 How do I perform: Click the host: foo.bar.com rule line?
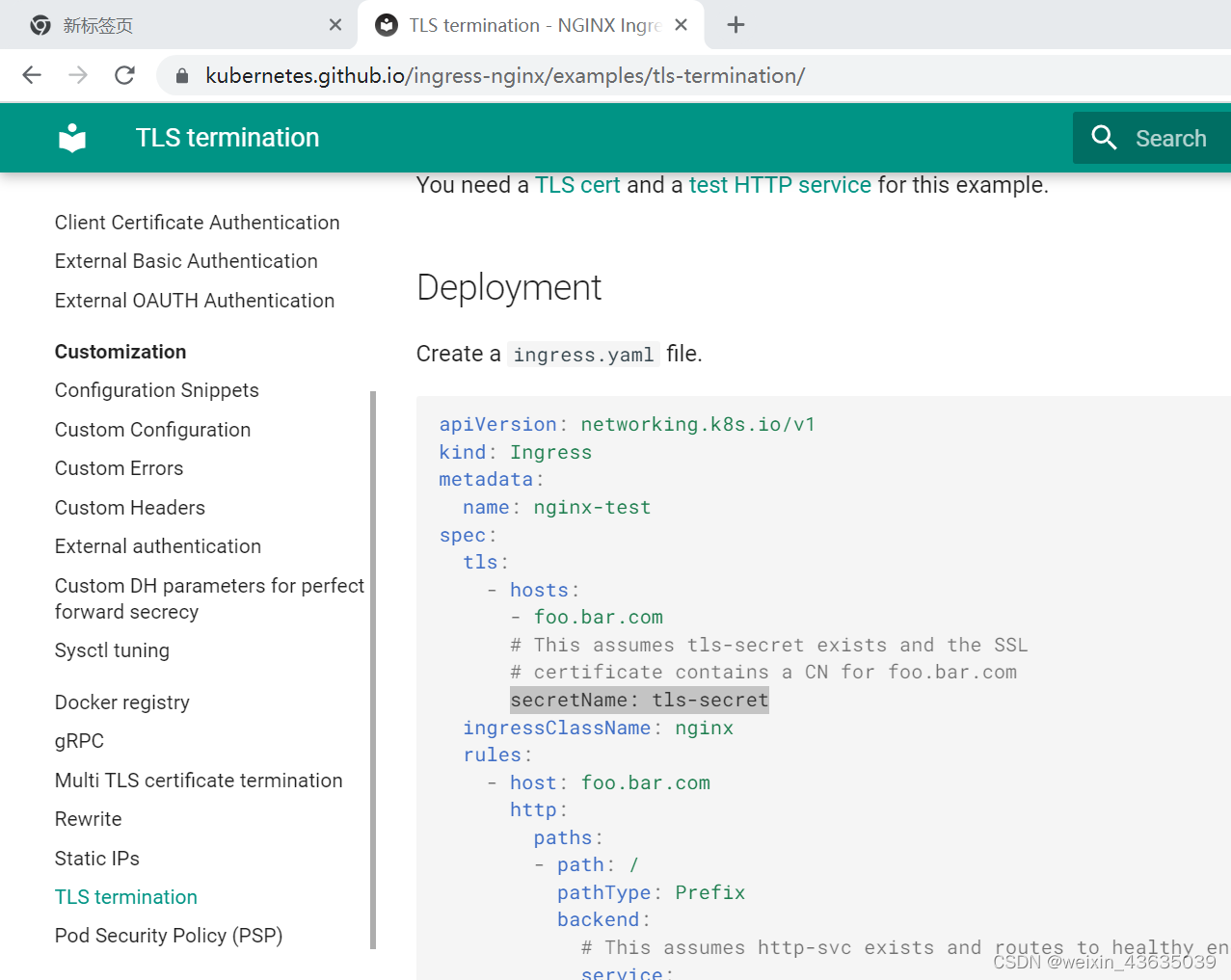pyautogui.click(x=610, y=782)
